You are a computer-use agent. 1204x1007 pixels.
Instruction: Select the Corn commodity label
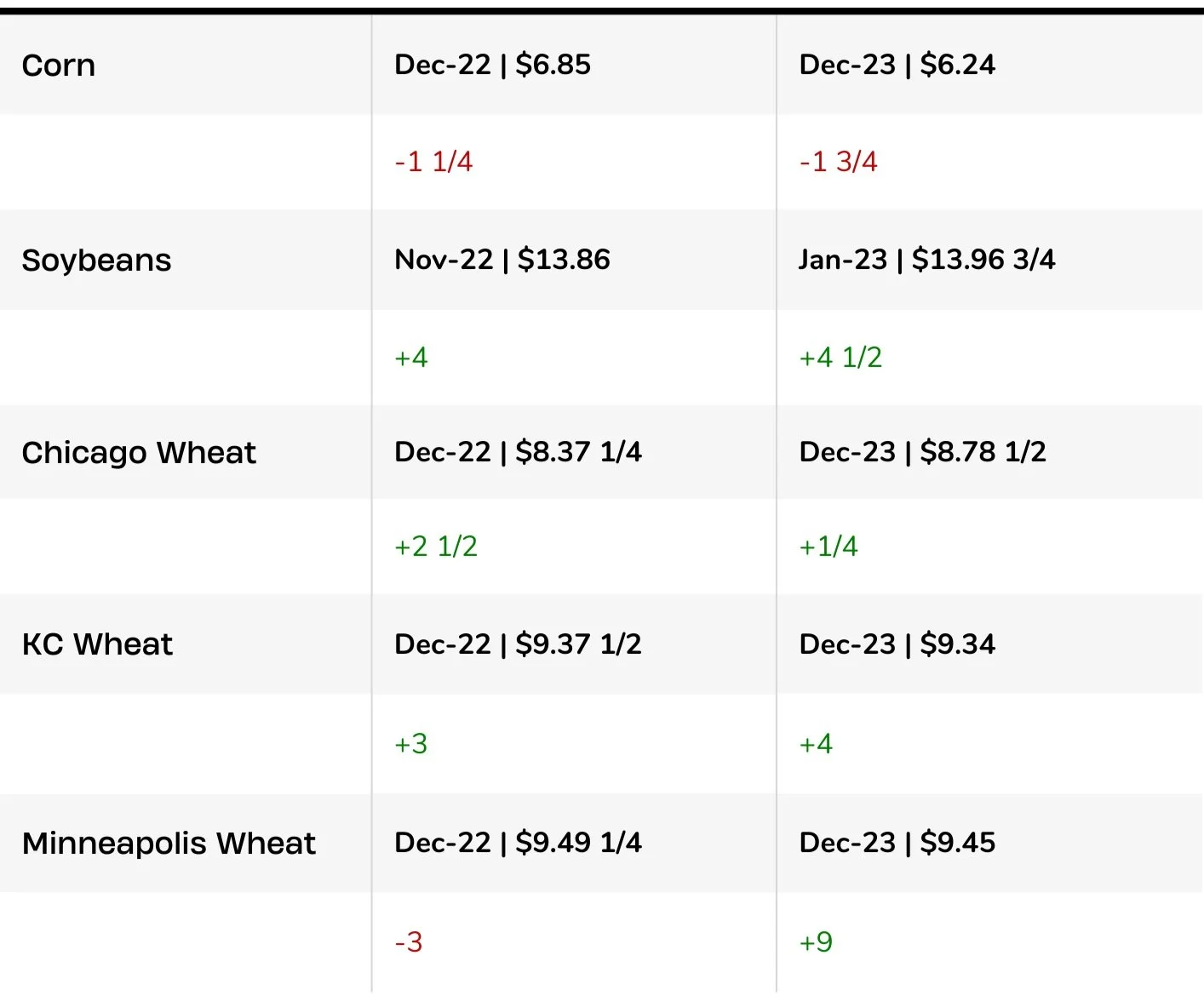click(x=59, y=66)
